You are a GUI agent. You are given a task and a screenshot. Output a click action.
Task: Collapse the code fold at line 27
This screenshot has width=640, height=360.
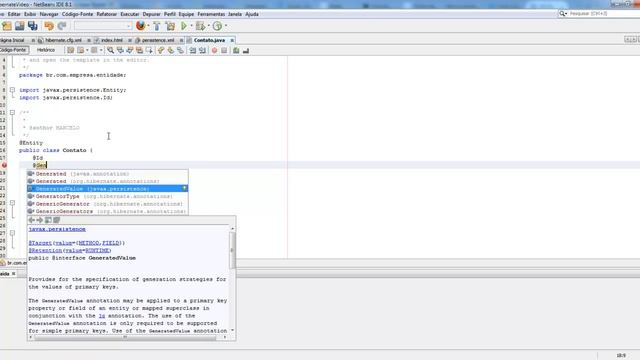point(12,233)
